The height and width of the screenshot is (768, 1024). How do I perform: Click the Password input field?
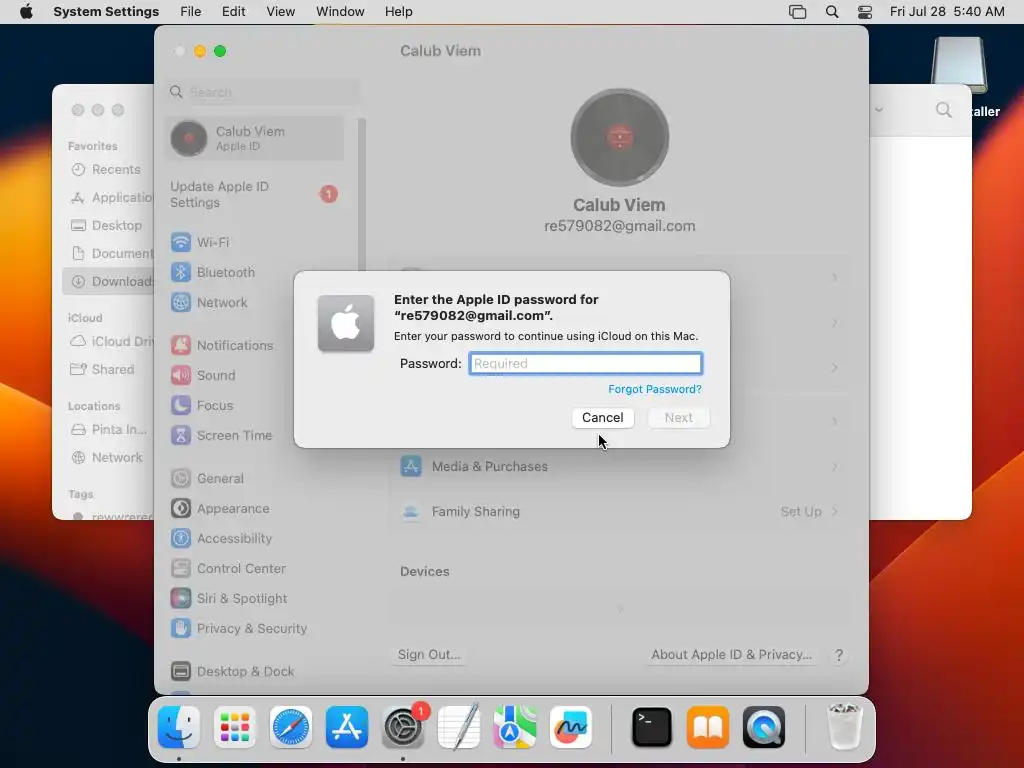(x=585, y=364)
